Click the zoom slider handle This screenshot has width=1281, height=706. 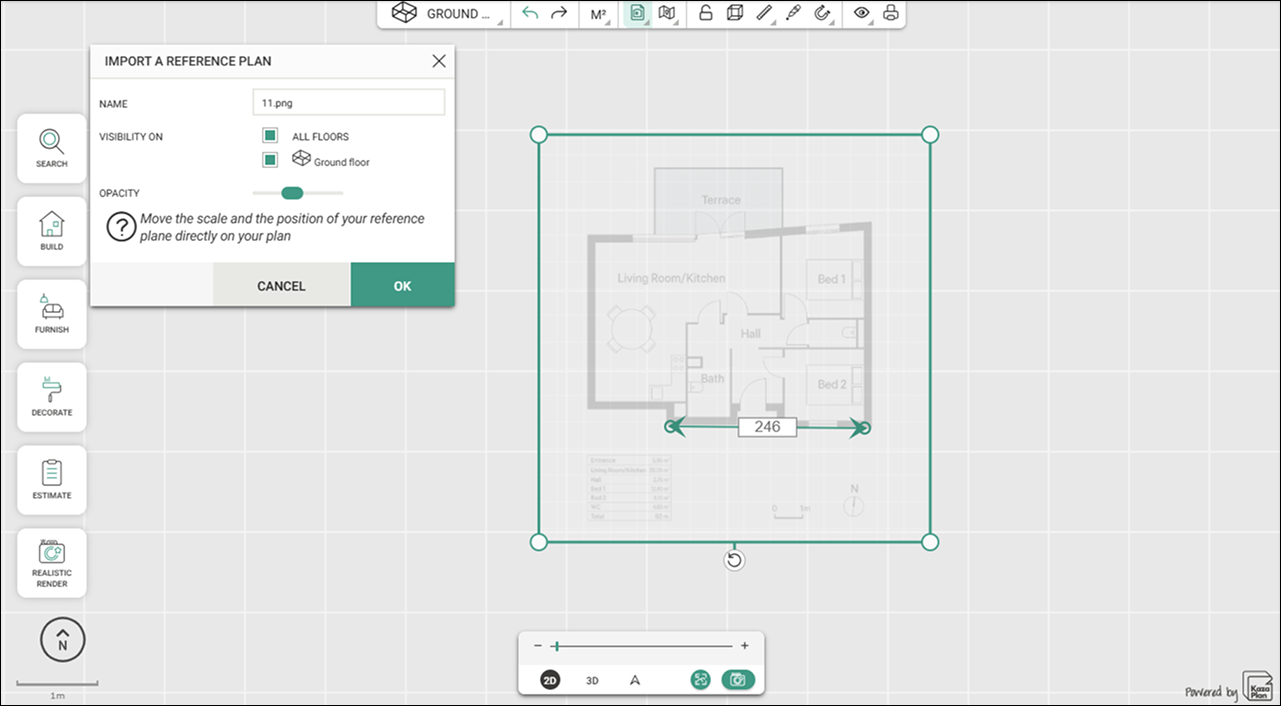pos(556,646)
